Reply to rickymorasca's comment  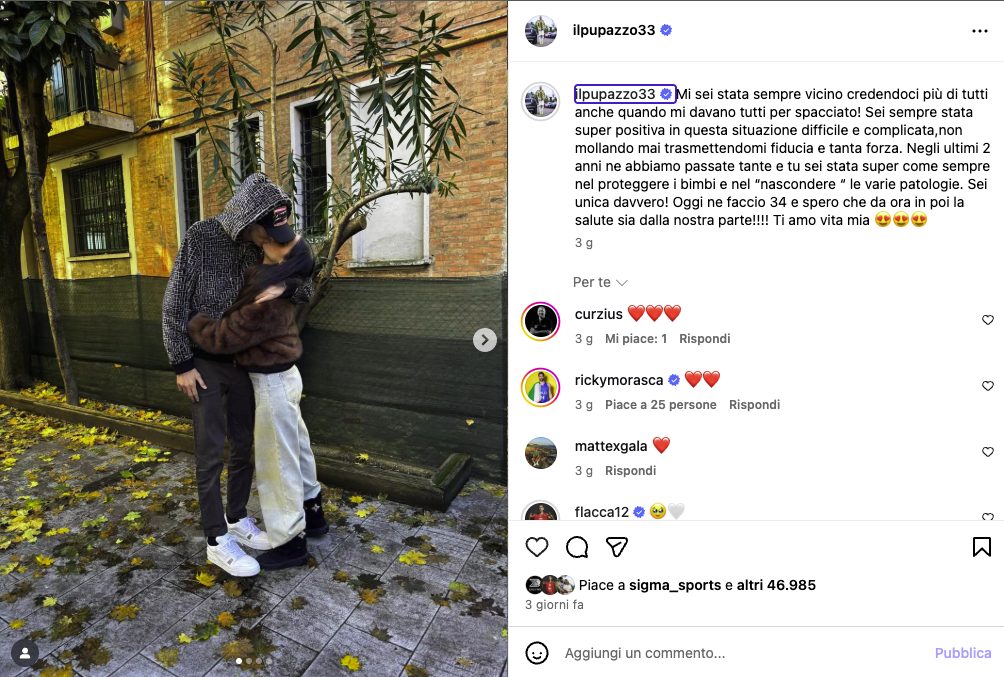754,404
